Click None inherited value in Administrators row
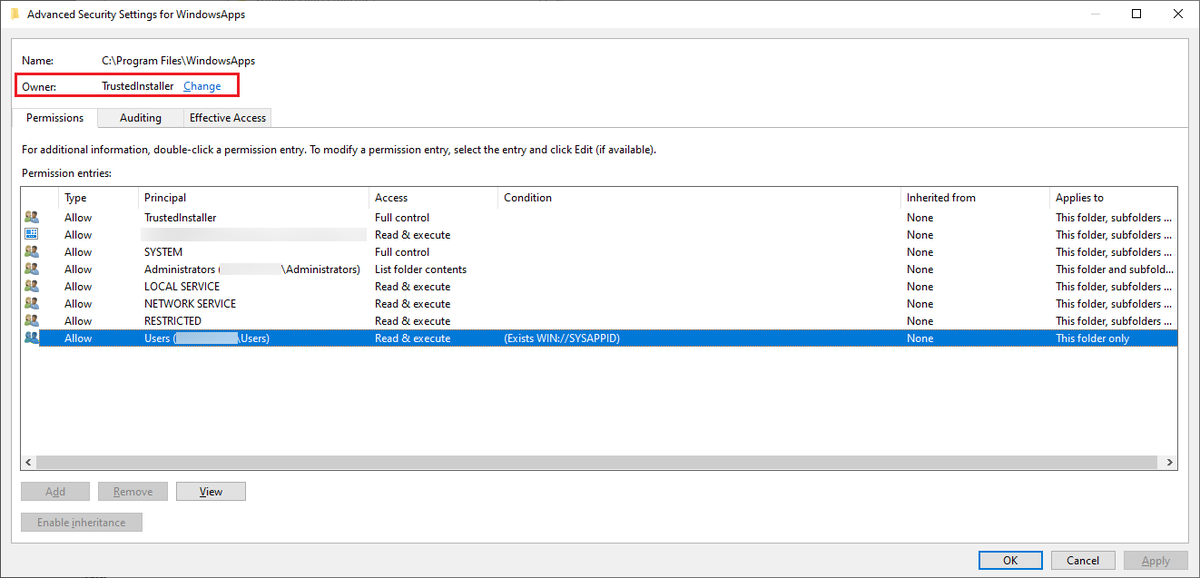This screenshot has height=578, width=1200. [920, 269]
